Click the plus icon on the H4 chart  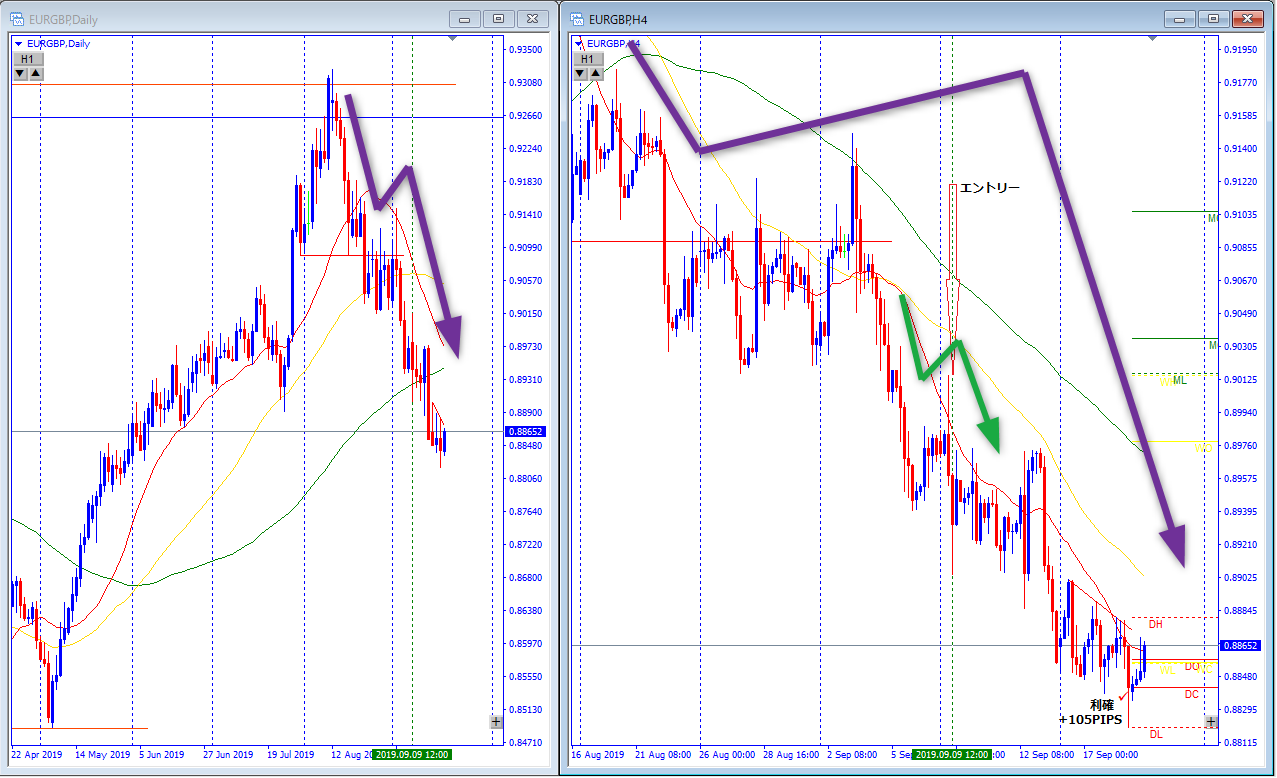pos(1211,721)
